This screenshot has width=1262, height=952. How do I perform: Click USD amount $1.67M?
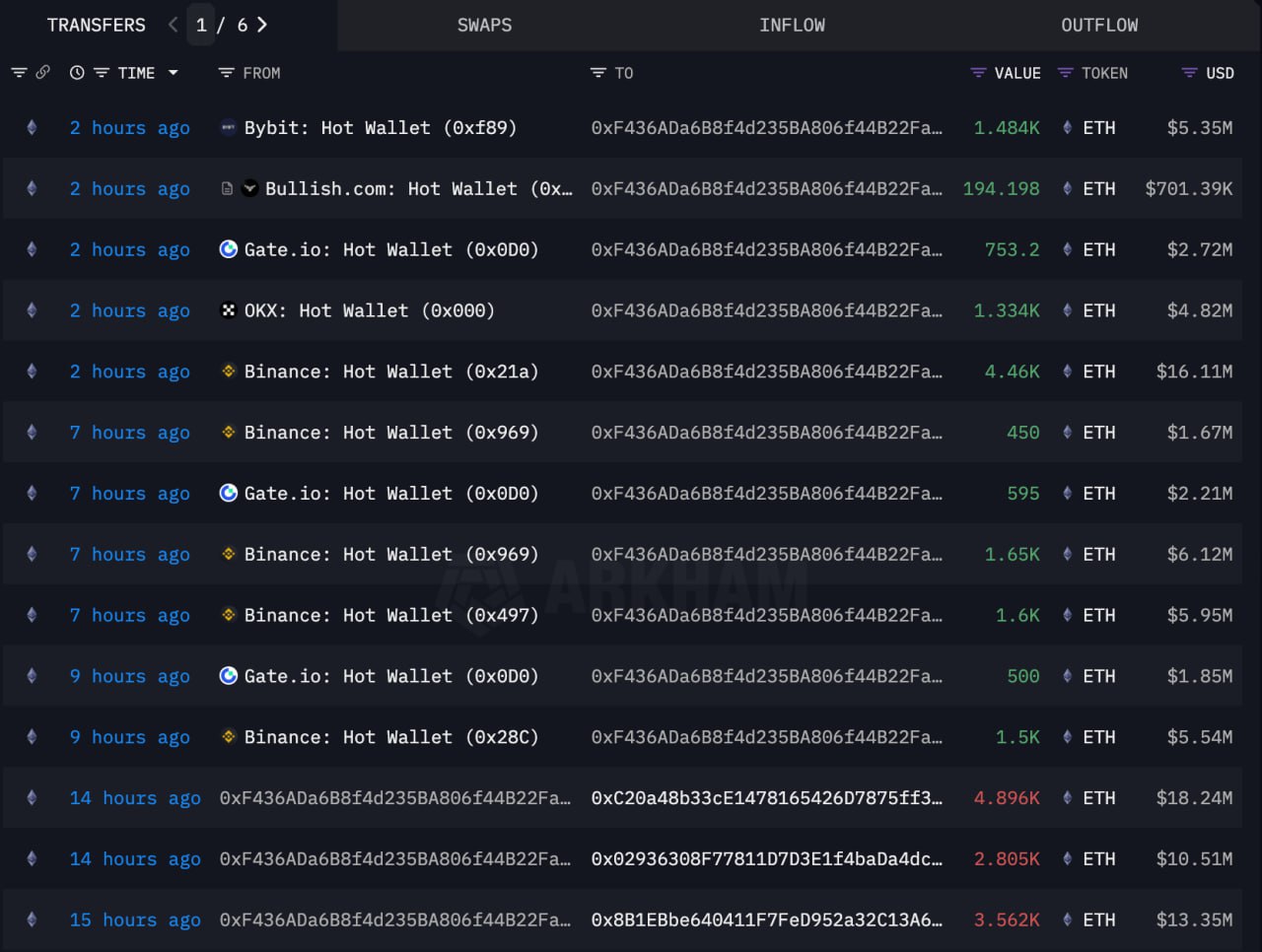coord(1200,432)
